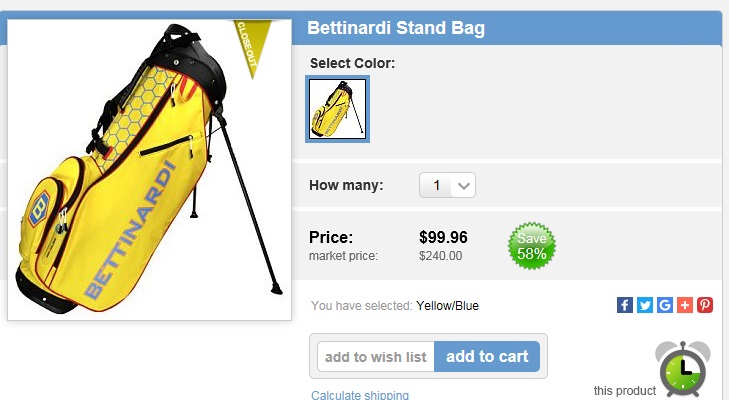Click the 'this product' text
The image size is (729, 400).
tap(624, 390)
